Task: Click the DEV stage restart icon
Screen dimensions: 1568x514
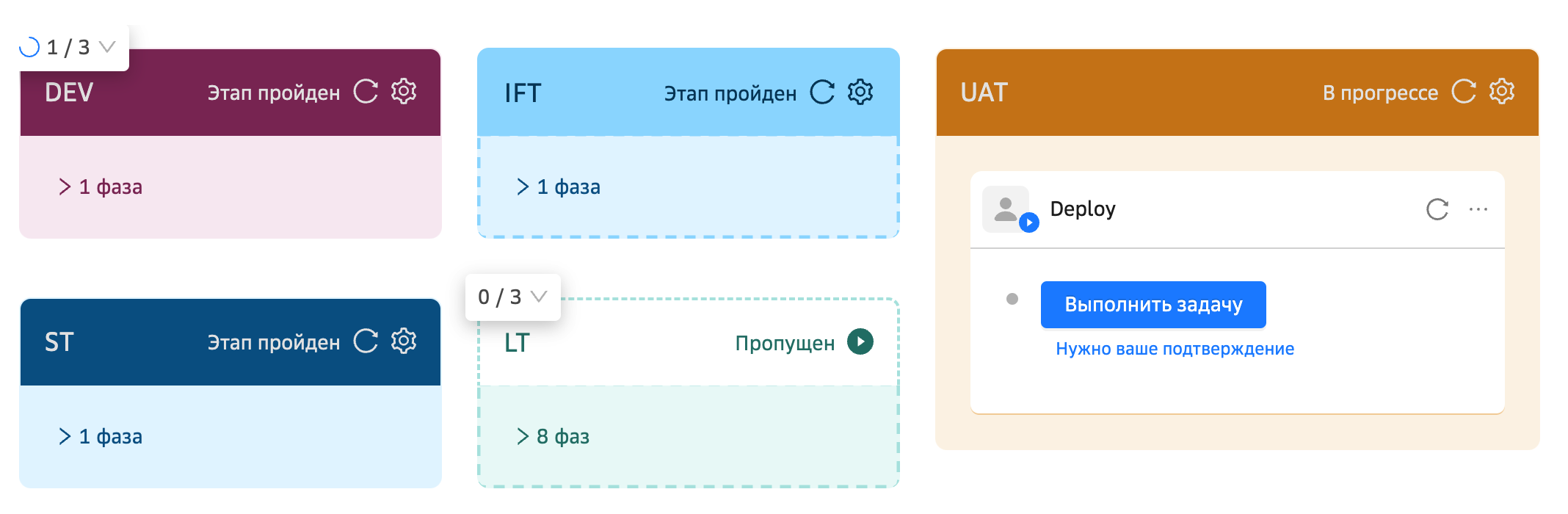Action: tap(366, 92)
